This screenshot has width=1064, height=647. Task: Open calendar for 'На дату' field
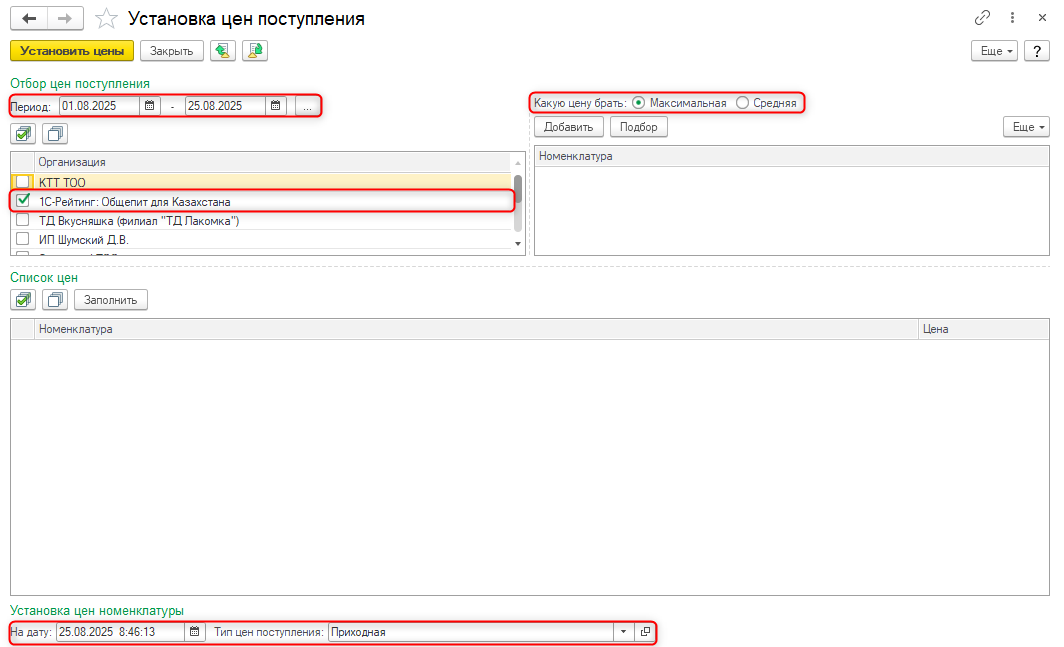coord(195,632)
